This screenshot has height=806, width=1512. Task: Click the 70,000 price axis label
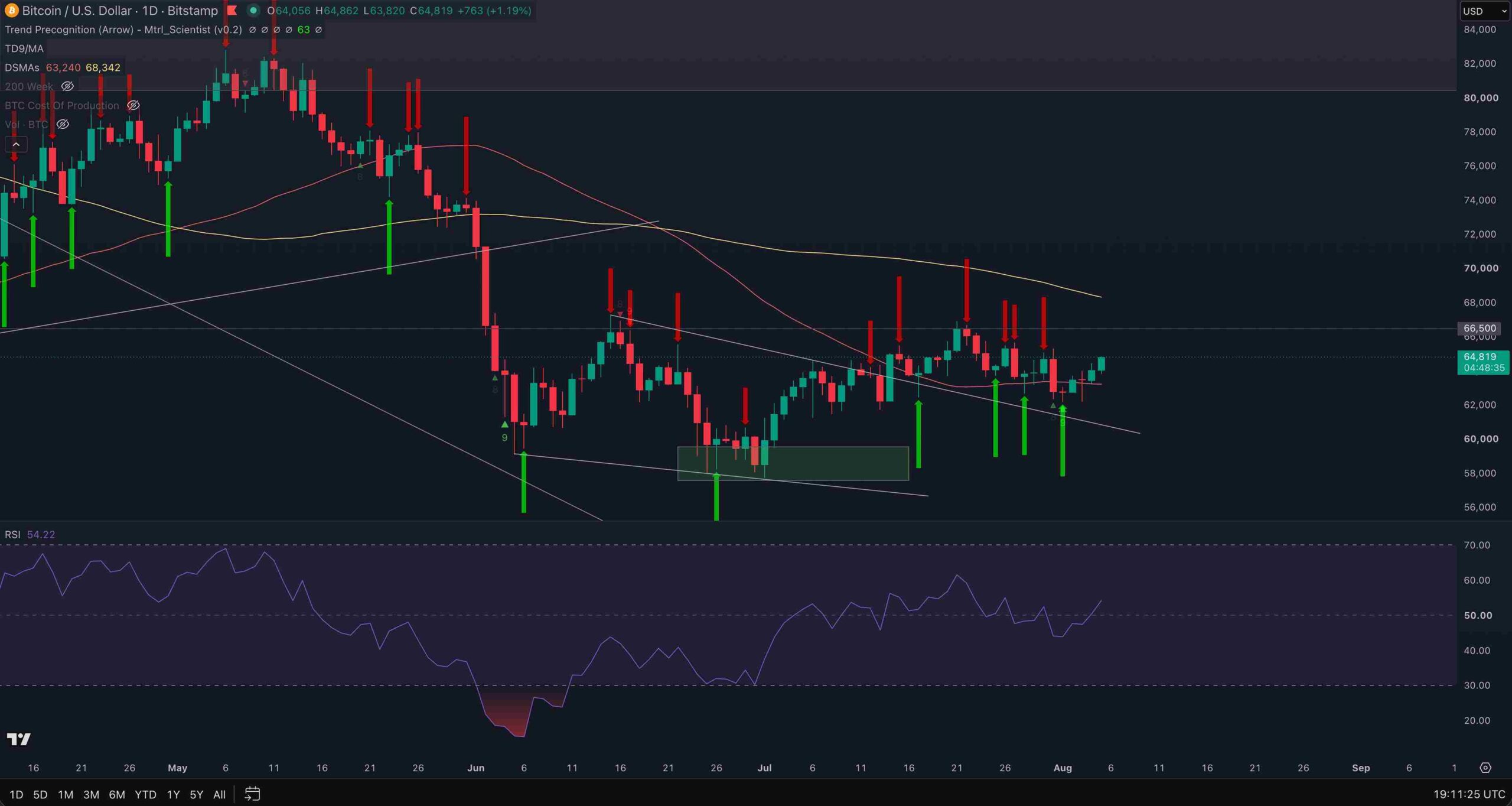pyautogui.click(x=1481, y=268)
